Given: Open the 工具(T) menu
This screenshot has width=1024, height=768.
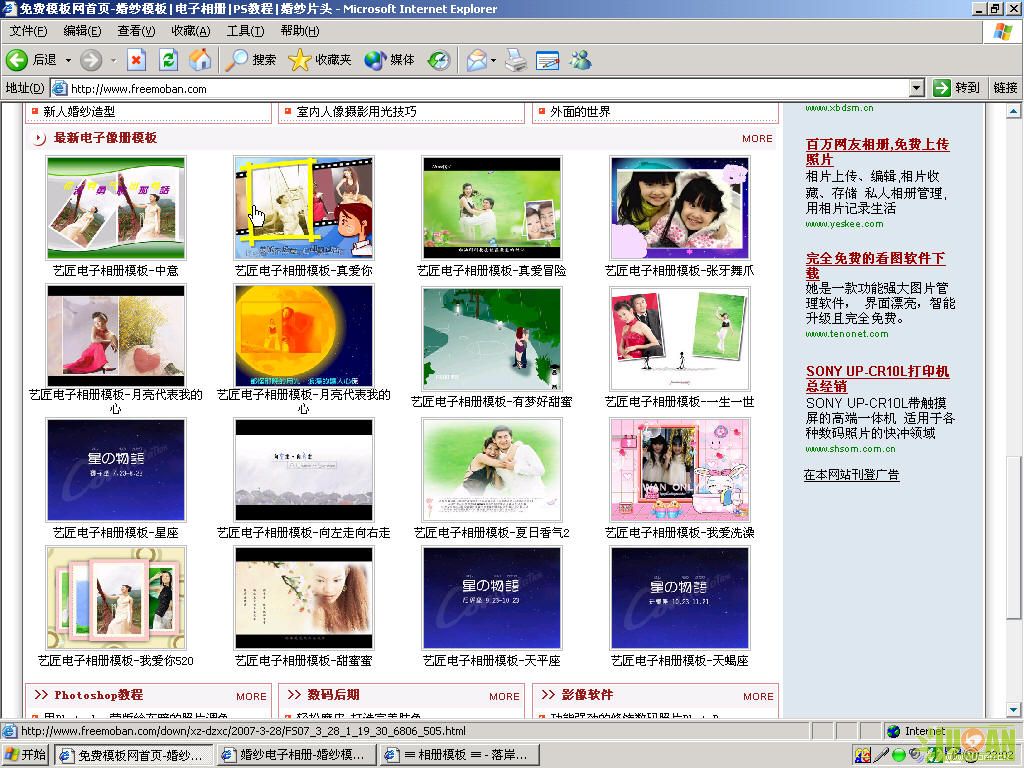Looking at the screenshot, I should (245, 31).
